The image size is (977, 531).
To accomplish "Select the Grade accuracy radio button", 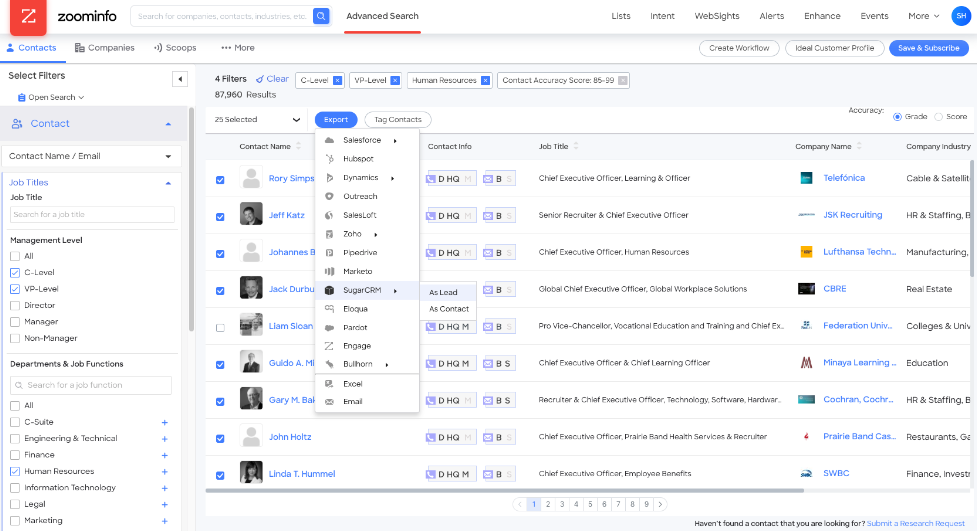I will point(897,117).
